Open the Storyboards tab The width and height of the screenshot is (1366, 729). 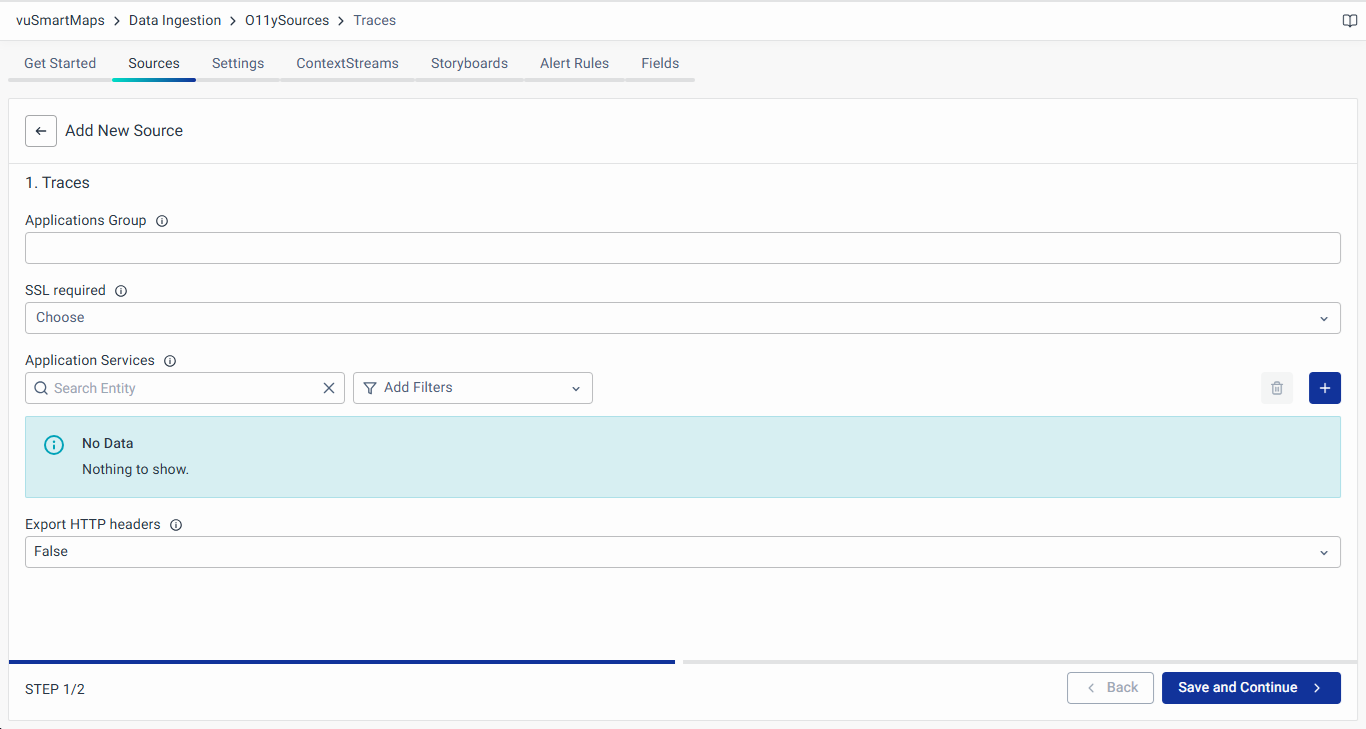469,63
